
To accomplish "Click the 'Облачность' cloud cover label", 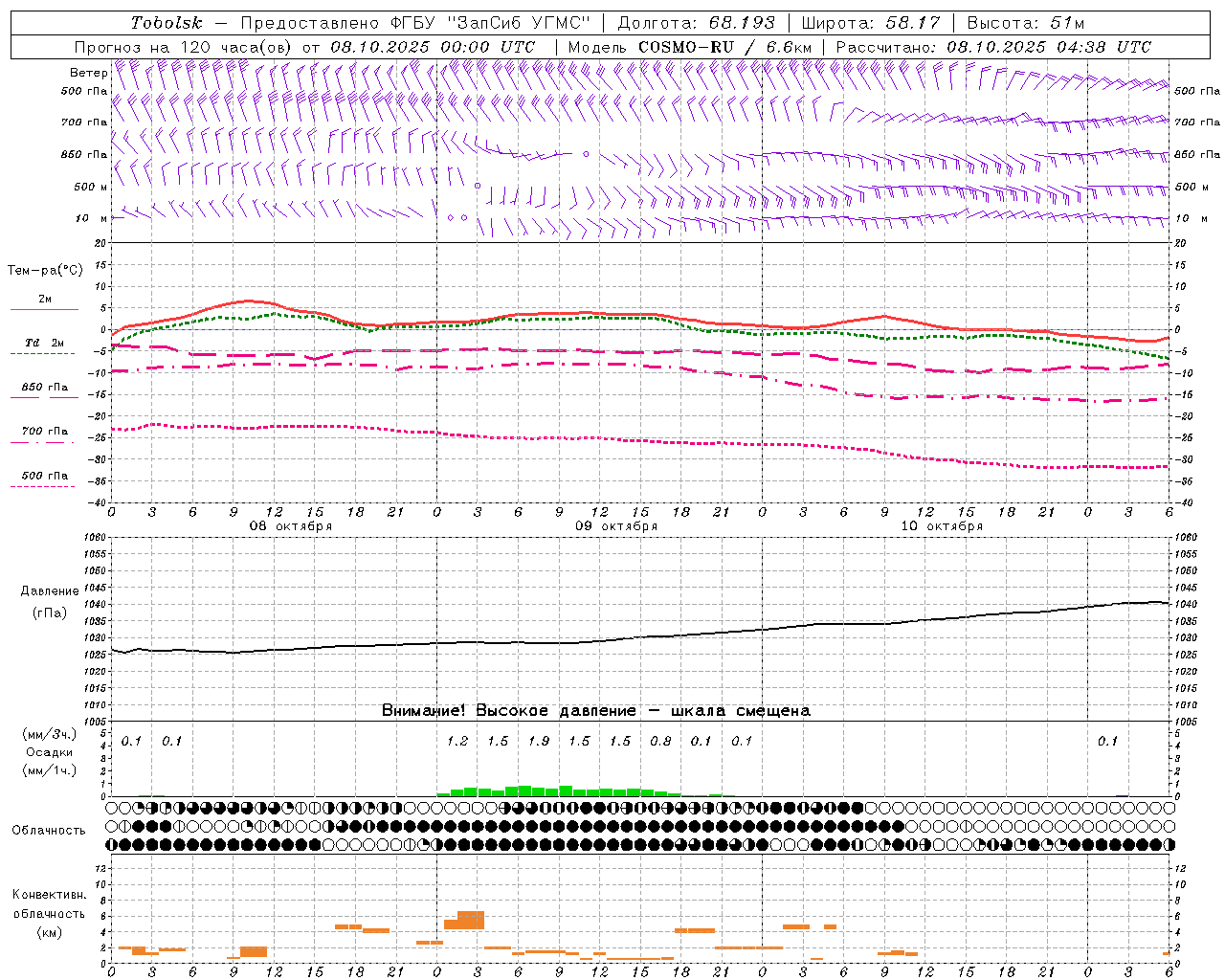I will pos(49,831).
